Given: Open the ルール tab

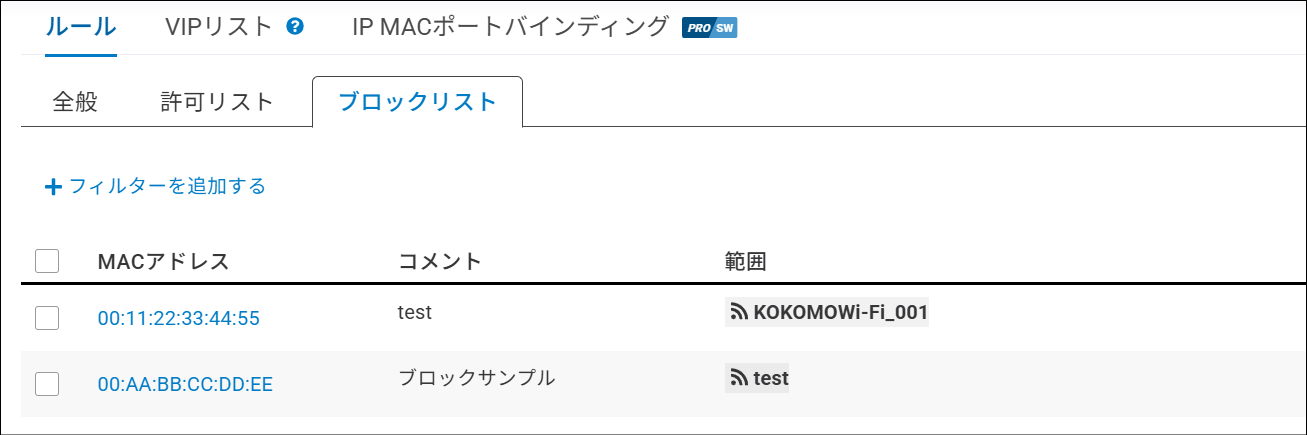Looking at the screenshot, I should [x=81, y=27].
